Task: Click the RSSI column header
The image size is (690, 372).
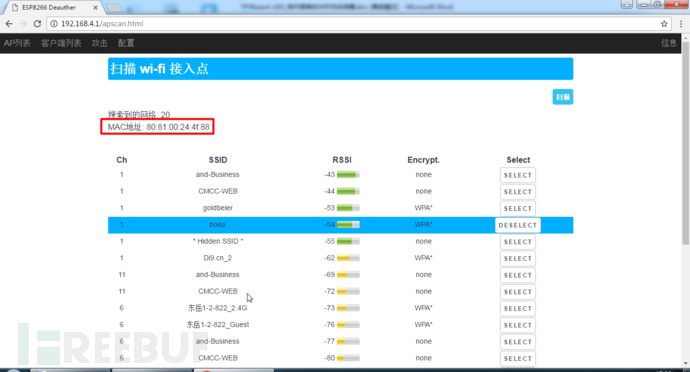Action: pyautogui.click(x=342, y=160)
